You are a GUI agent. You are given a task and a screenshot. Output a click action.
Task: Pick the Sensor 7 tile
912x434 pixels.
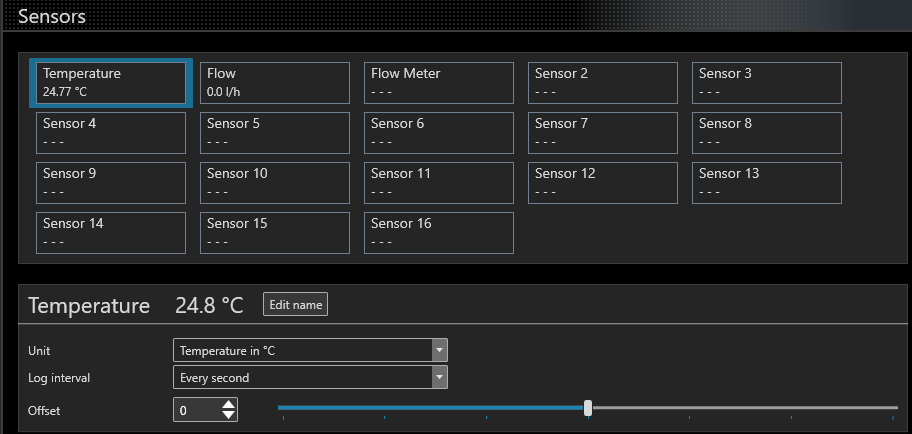click(x=603, y=133)
